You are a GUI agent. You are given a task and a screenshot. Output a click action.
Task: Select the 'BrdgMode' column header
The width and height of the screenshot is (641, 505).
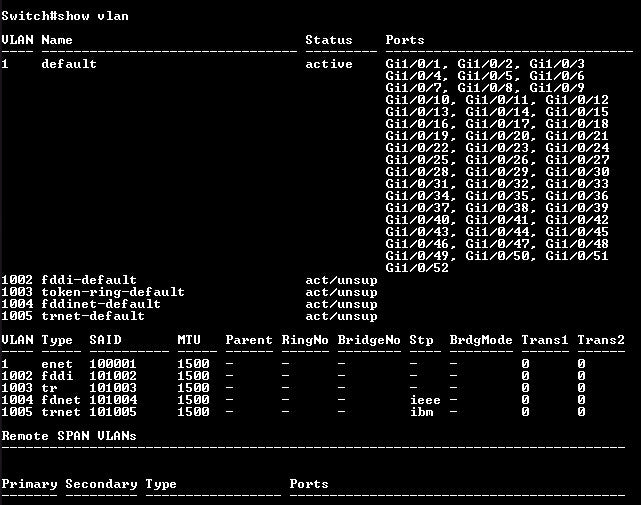point(481,340)
